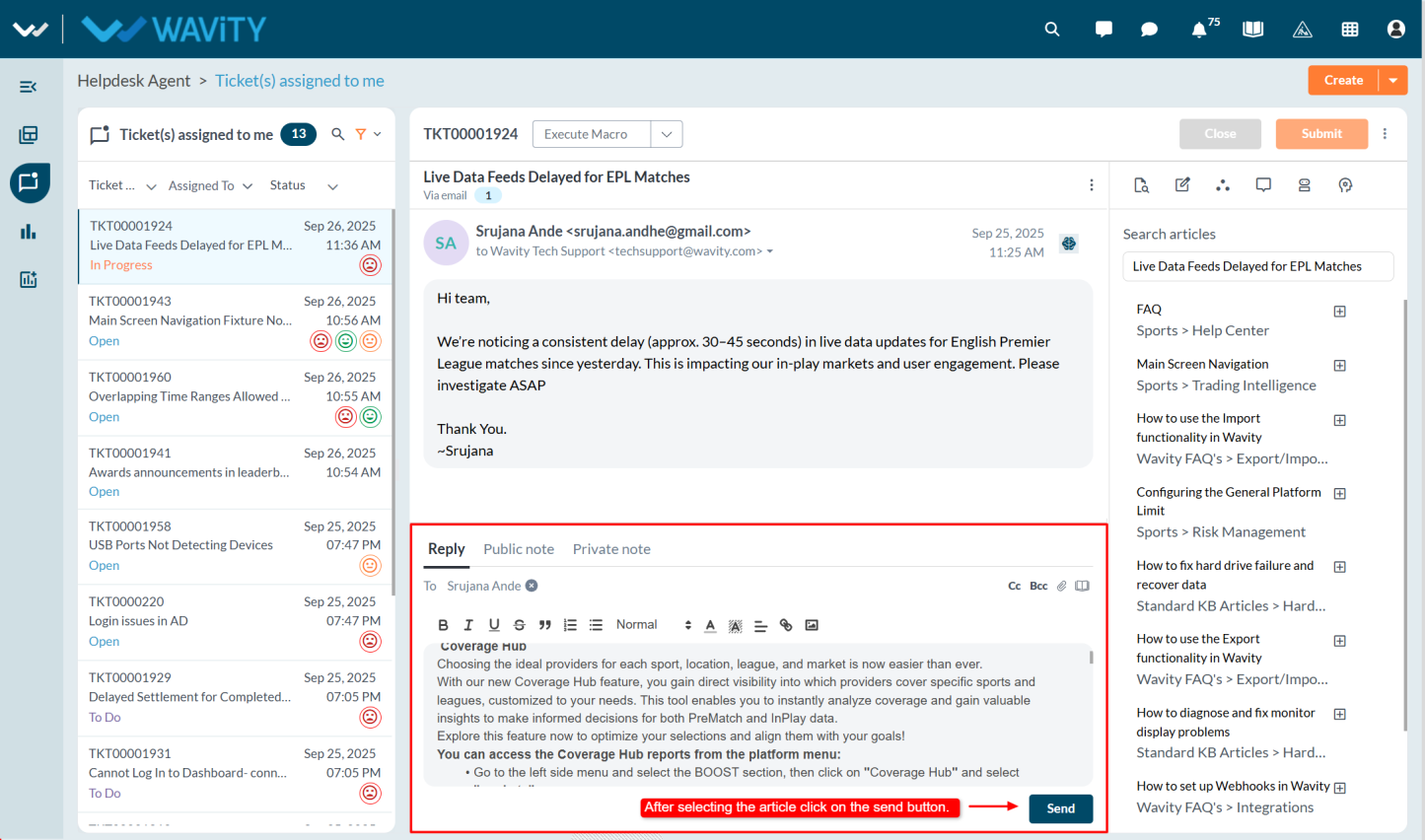Open the edit pencil icon in side panel

[x=1182, y=184]
